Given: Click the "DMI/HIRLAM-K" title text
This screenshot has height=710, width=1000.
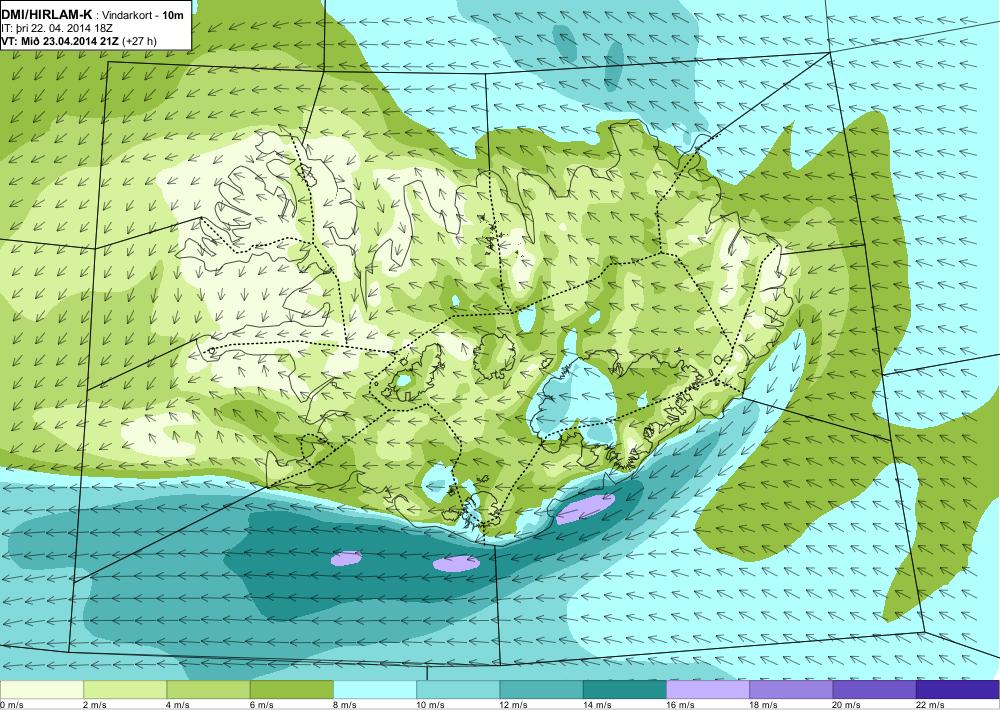Looking at the screenshot, I should [x=47, y=14].
